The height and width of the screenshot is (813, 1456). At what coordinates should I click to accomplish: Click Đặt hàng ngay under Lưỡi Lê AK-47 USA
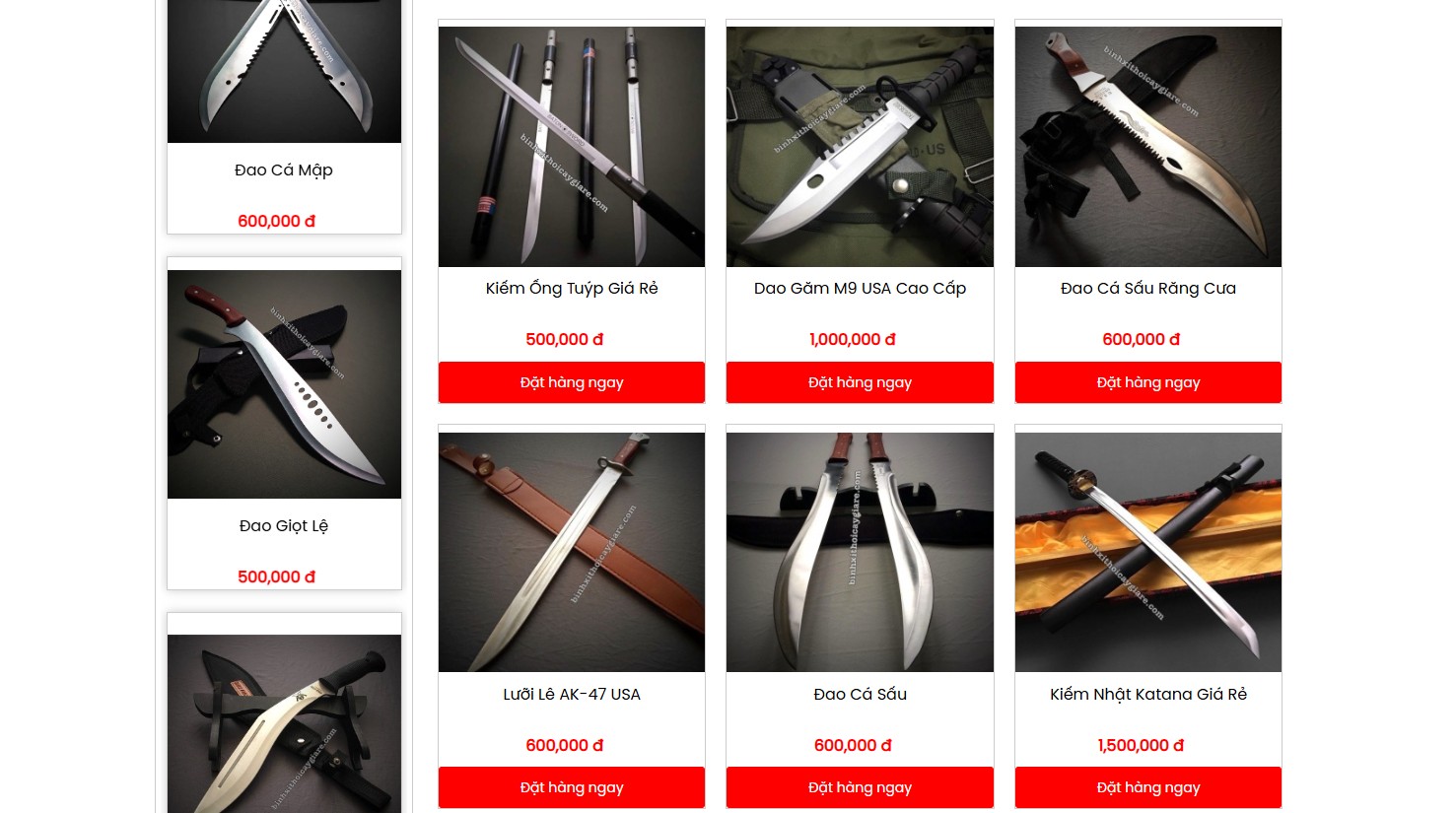(x=572, y=787)
